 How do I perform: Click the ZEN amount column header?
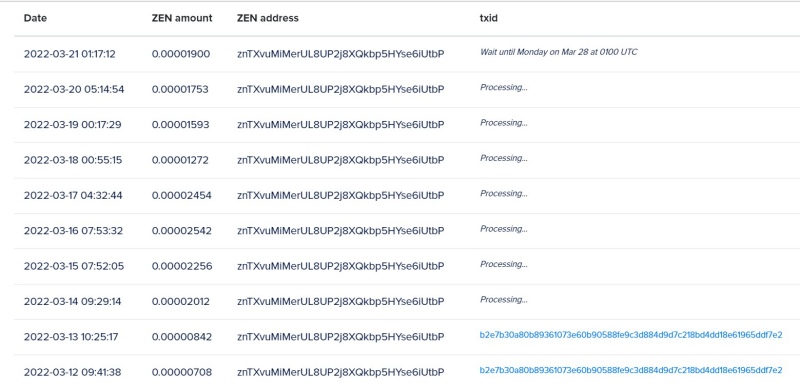coord(182,18)
